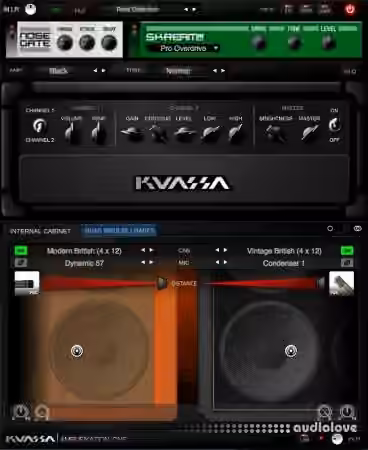Click the icon beside left cabinet bottom knob
The image size is (368, 450).
[x=42, y=412]
